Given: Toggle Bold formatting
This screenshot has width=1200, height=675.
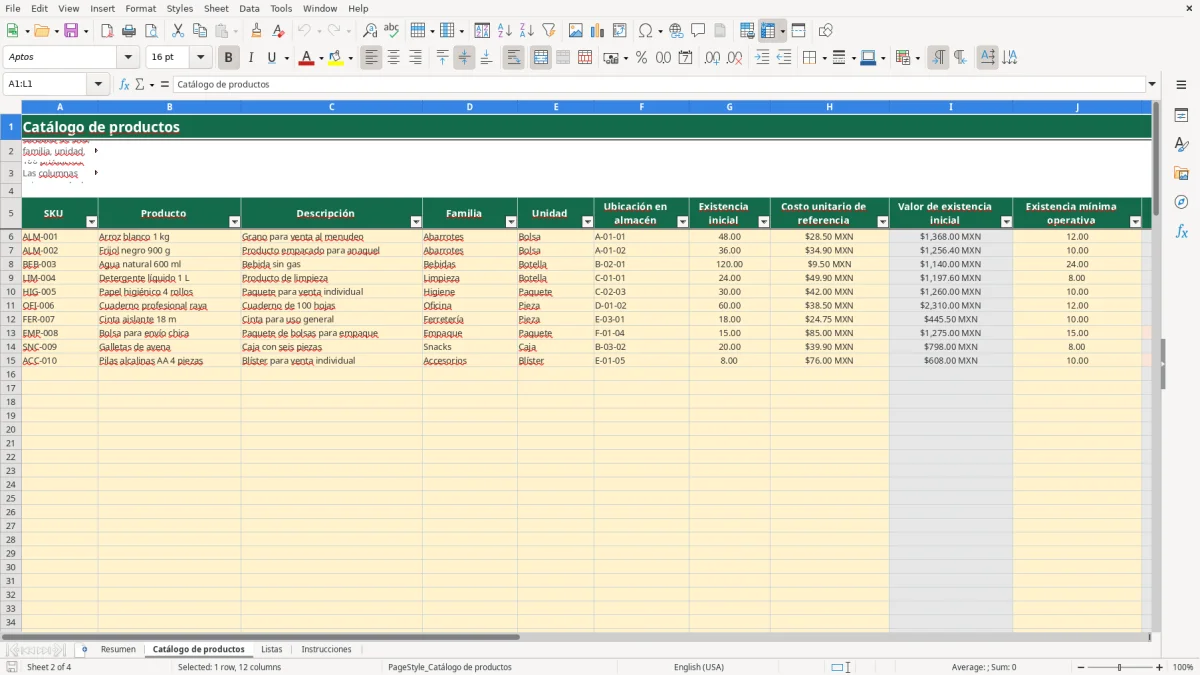Looking at the screenshot, I should point(228,58).
